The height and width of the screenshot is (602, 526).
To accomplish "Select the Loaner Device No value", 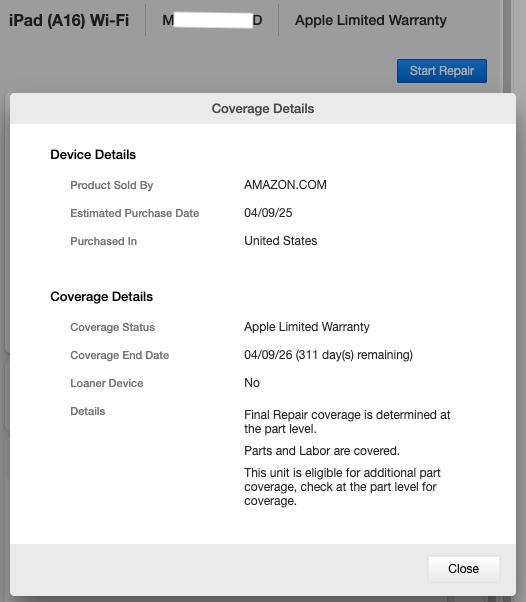I will click(x=252, y=383).
